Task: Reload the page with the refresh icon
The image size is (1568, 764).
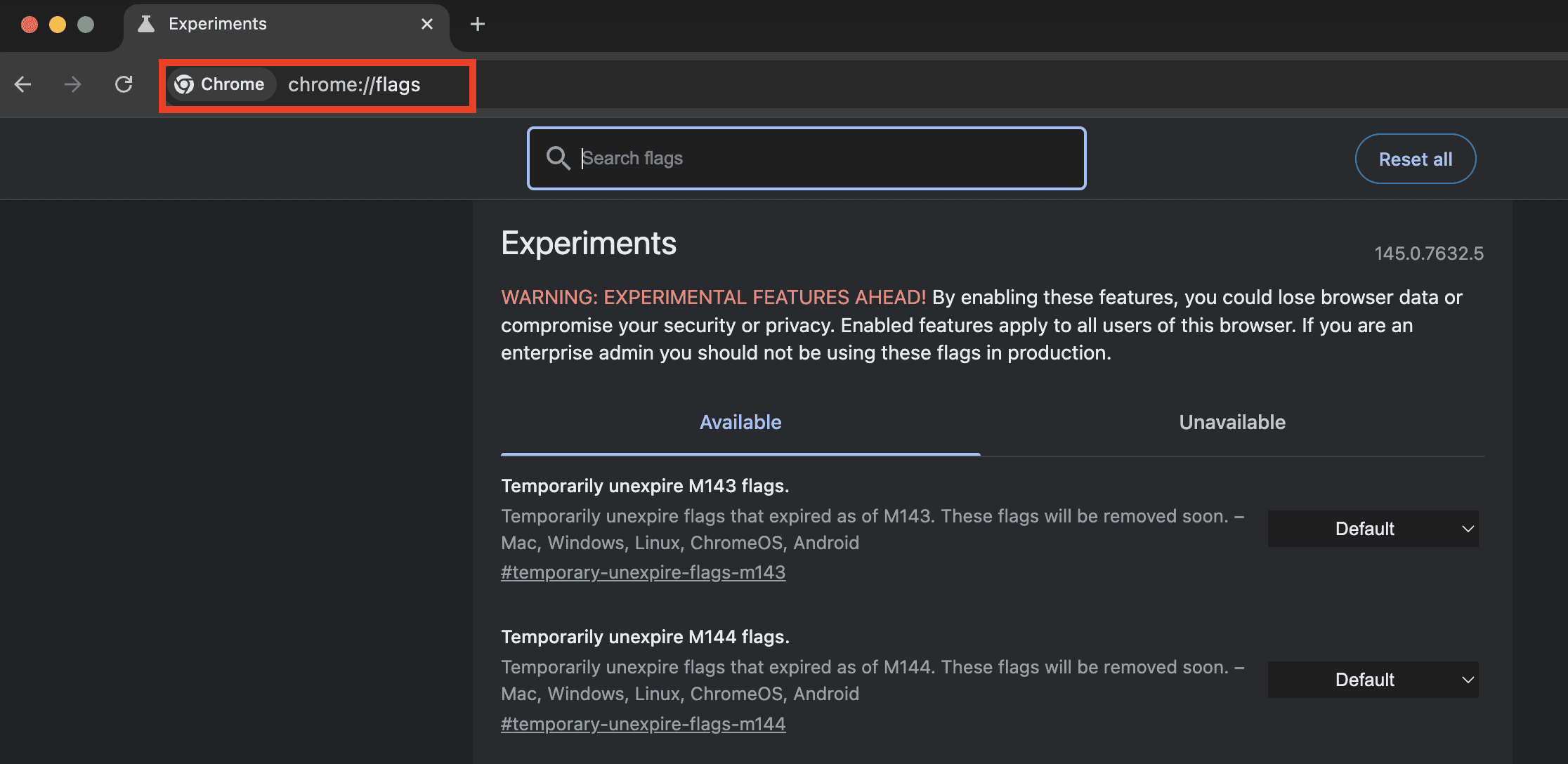Action: pos(124,85)
